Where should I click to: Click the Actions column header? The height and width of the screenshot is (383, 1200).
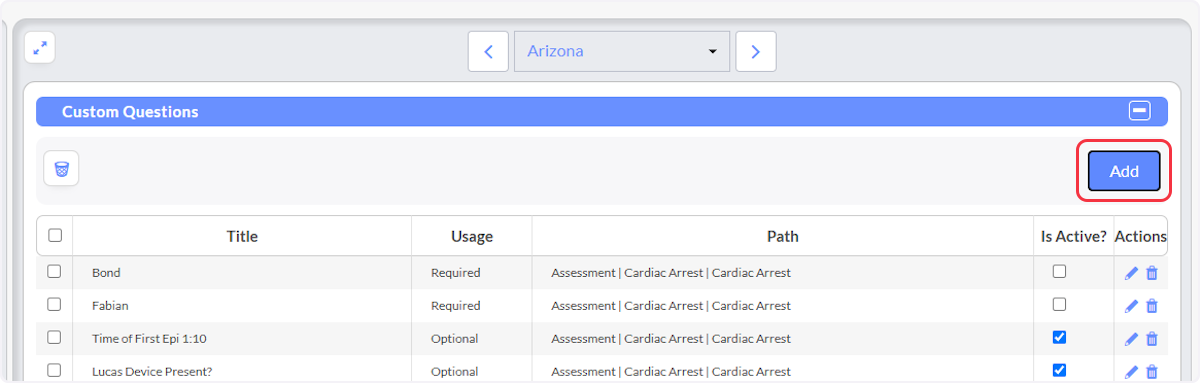point(1141,236)
